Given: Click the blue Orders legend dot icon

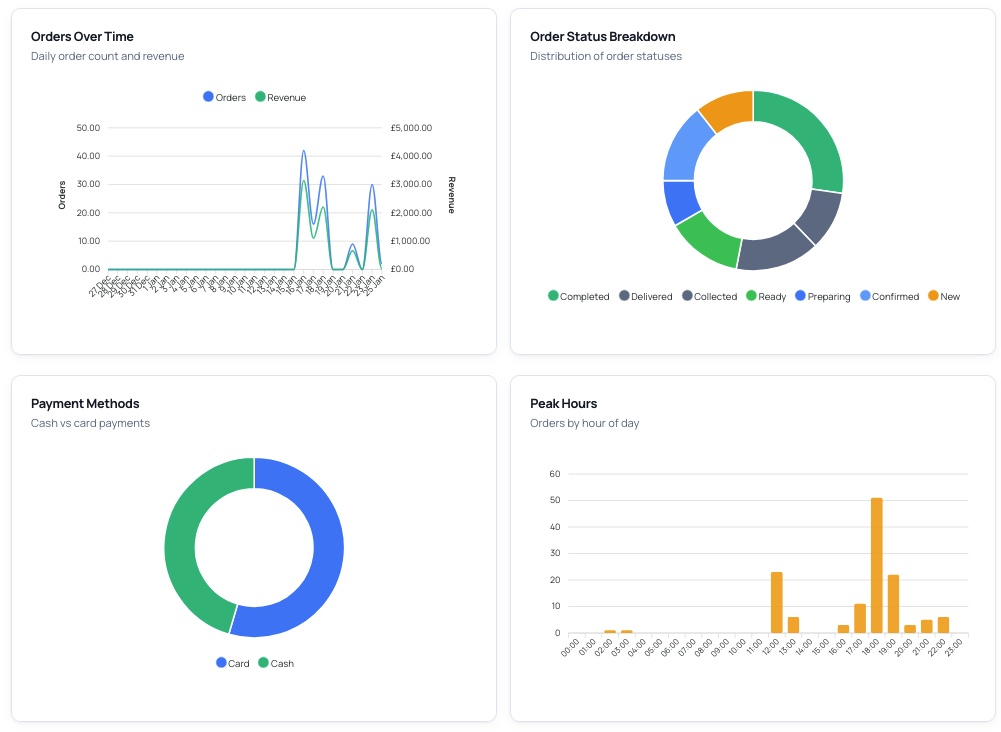Looking at the screenshot, I should (x=208, y=97).
